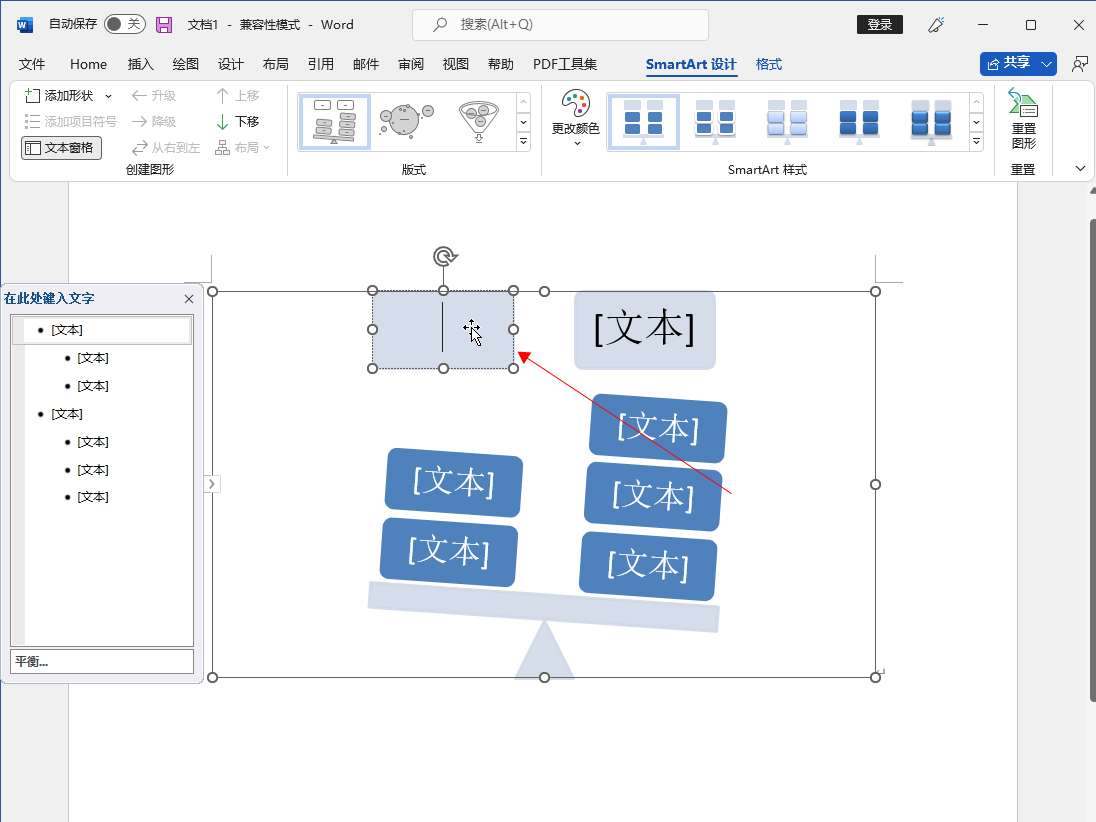Click the rotate handle above shape
Image resolution: width=1096 pixels, height=822 pixels.
[x=444, y=257]
